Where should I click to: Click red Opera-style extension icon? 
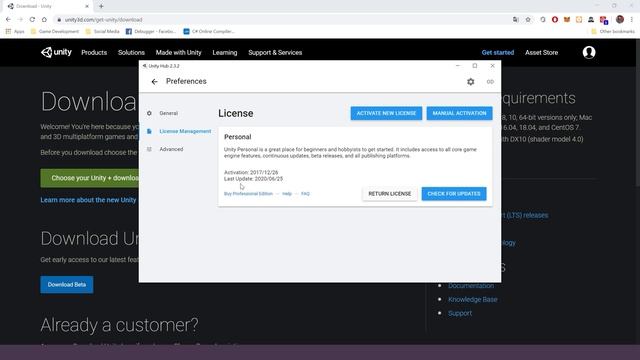click(x=555, y=19)
